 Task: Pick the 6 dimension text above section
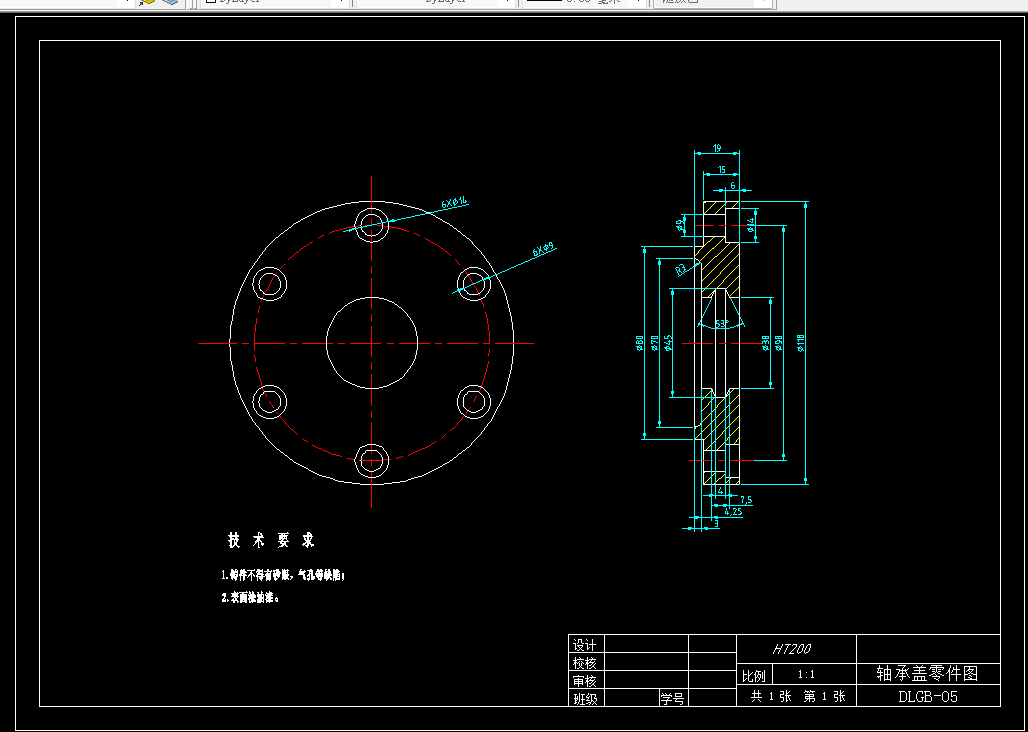pos(732,186)
